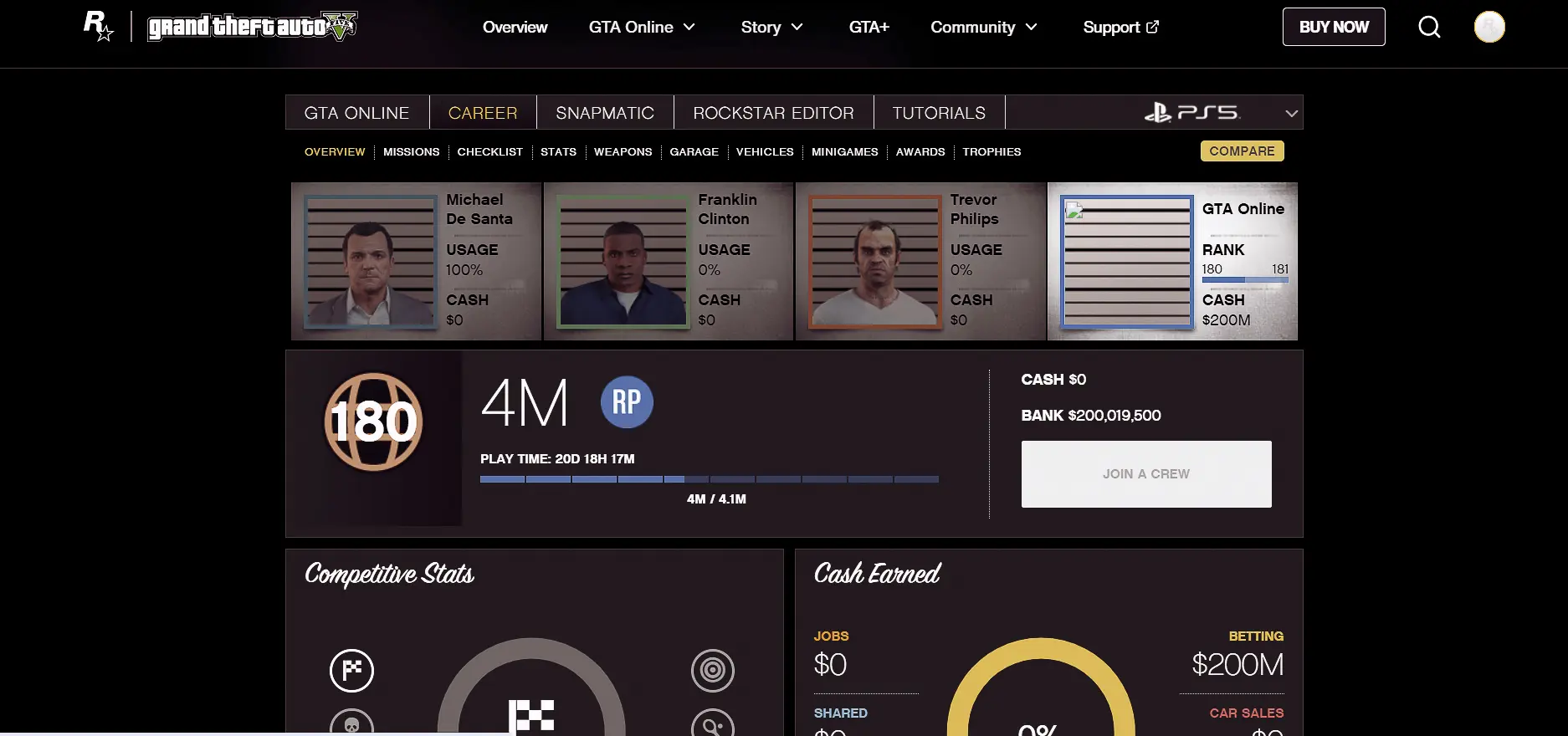Select the OVERVIEW career sub-tab
The image size is (1568, 736).
(335, 151)
